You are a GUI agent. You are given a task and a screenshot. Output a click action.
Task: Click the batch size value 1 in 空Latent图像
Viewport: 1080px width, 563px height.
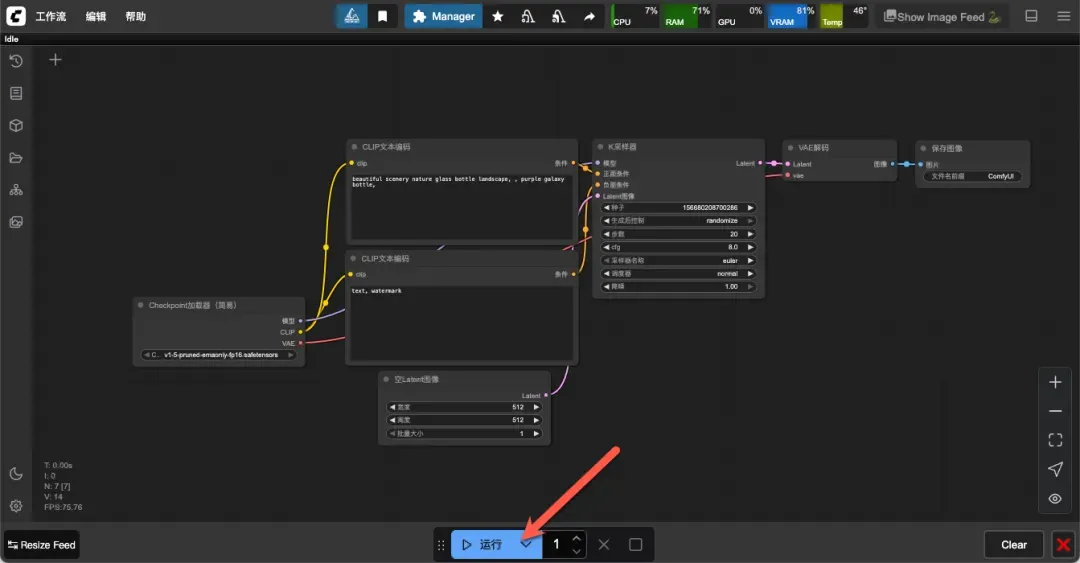(464, 433)
